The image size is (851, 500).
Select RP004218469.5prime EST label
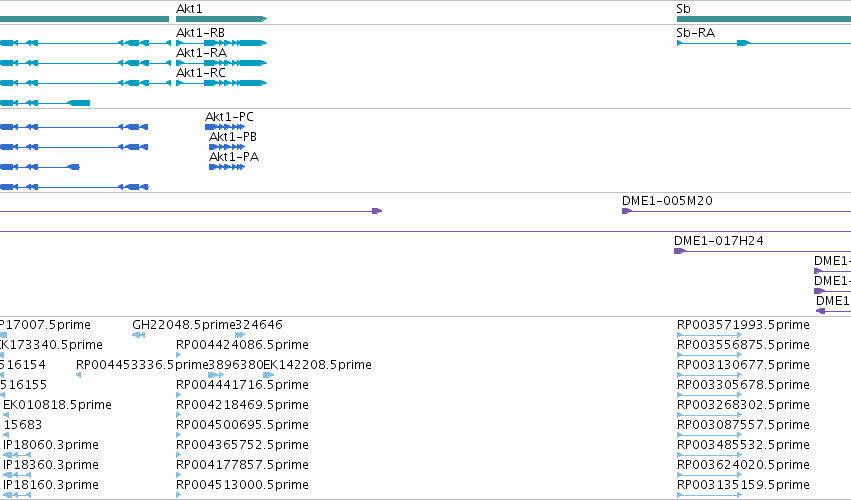(242, 405)
